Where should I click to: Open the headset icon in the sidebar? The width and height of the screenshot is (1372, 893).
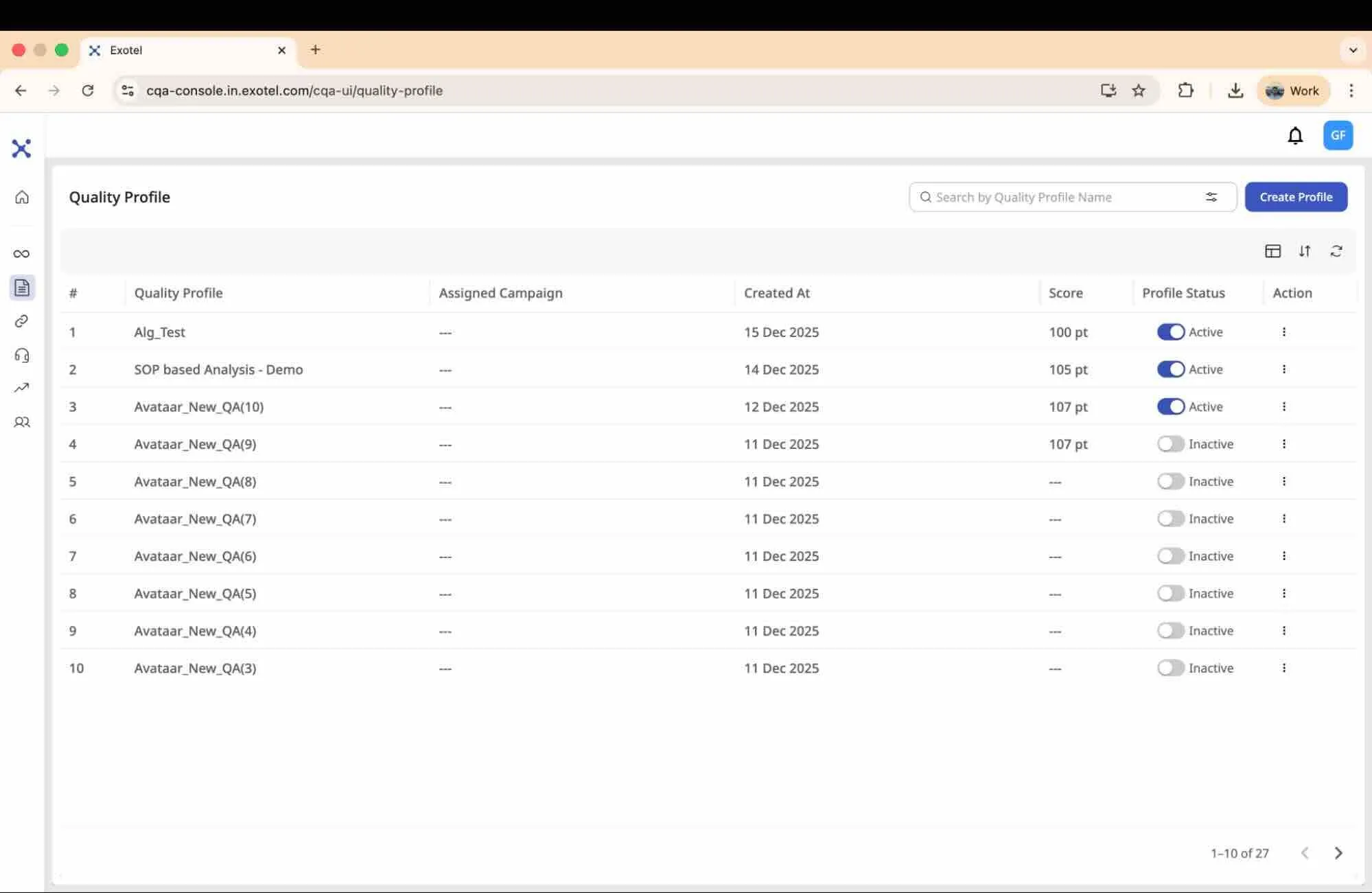(x=22, y=355)
